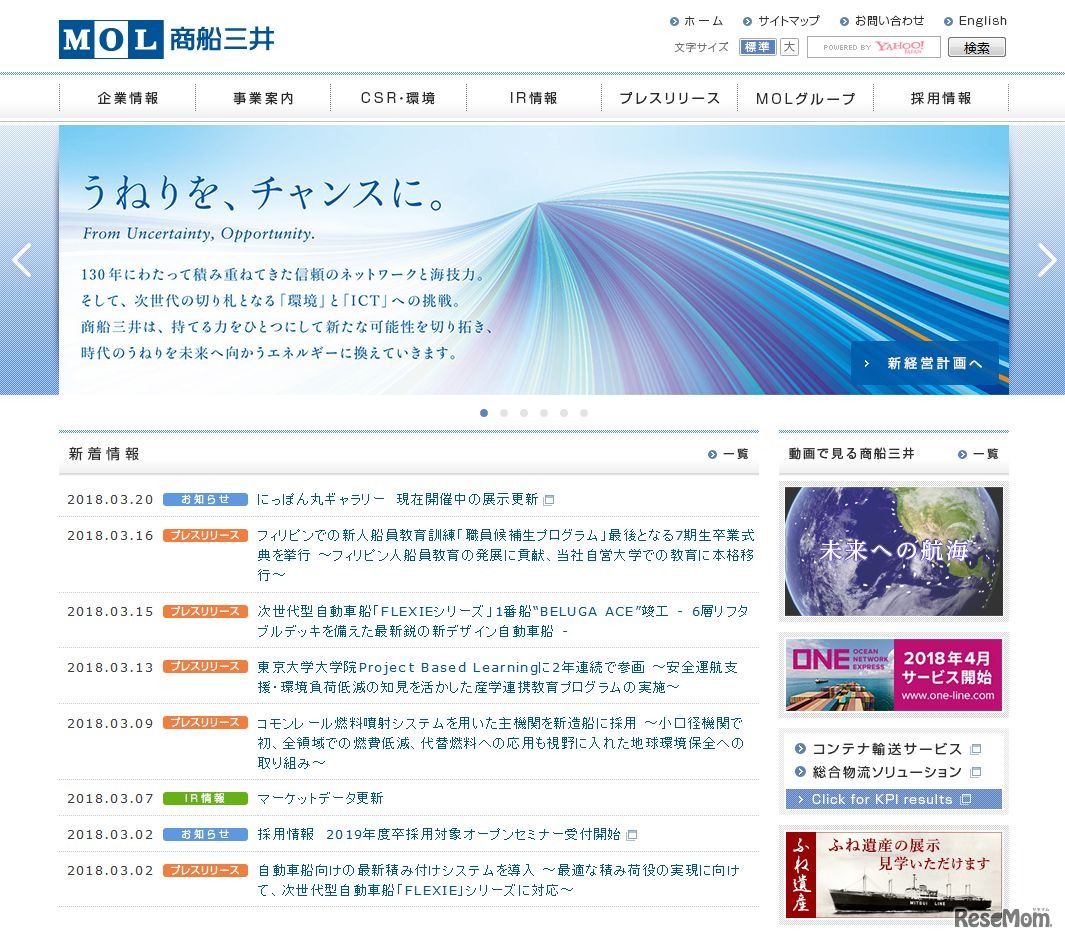The width and height of the screenshot is (1065, 941).
Task: Open the BELUGA ACE press release
Action: [x=503, y=621]
